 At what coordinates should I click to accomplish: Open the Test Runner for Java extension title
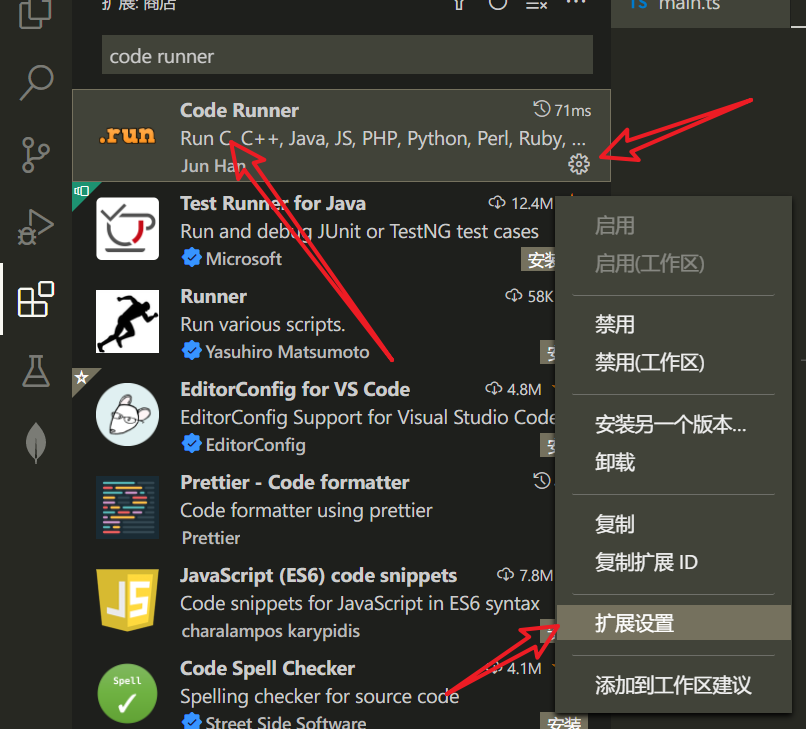[x=273, y=203]
